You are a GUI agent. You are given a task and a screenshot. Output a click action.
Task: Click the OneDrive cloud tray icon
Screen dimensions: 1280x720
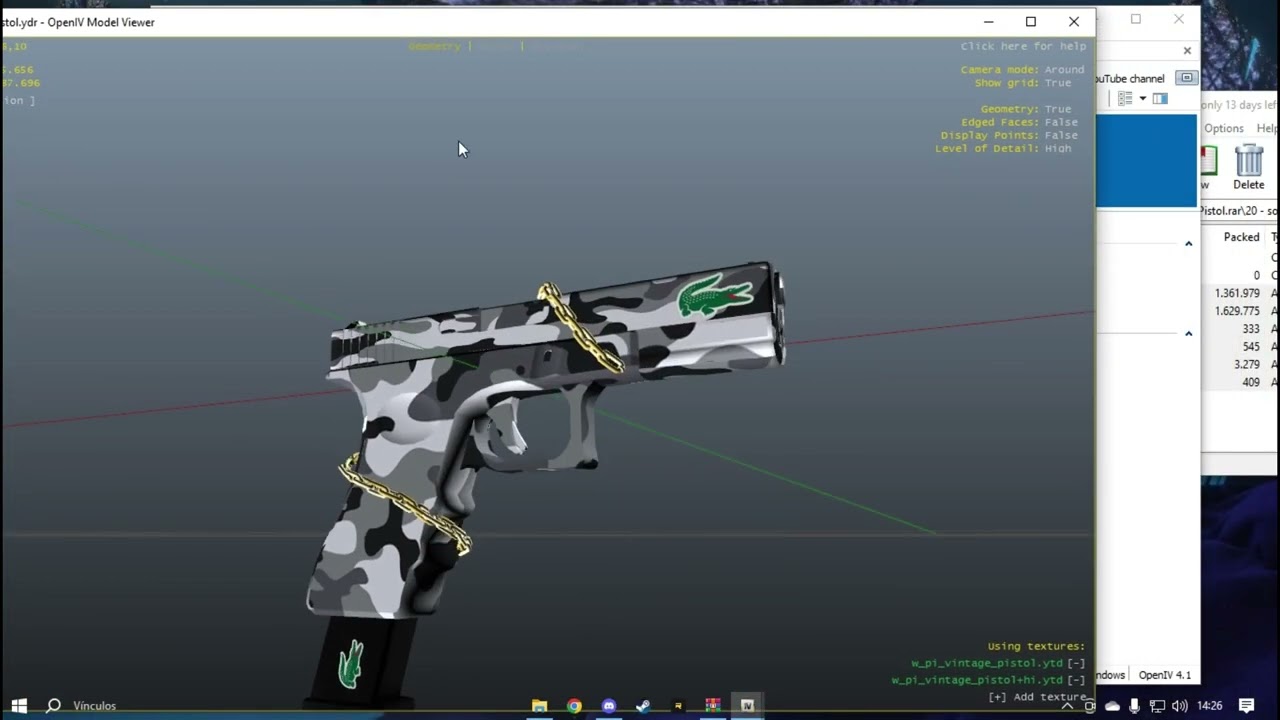[x=1112, y=706]
